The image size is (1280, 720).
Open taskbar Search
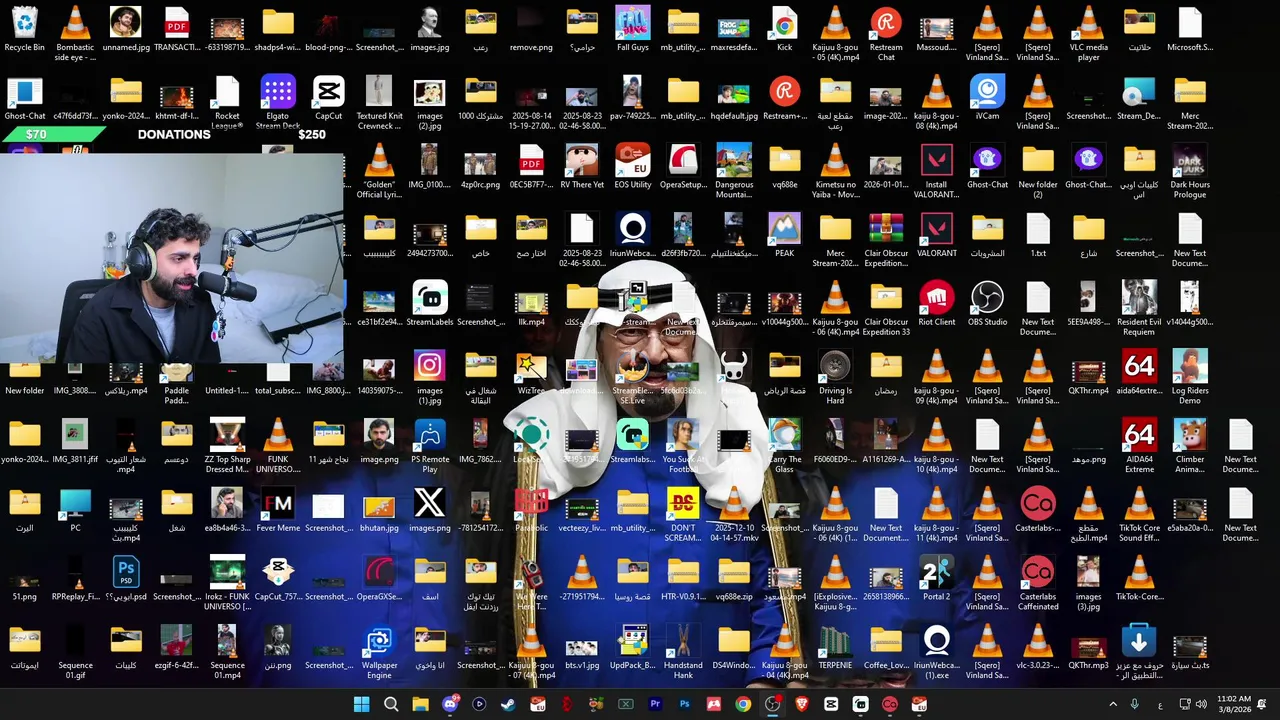coord(391,704)
